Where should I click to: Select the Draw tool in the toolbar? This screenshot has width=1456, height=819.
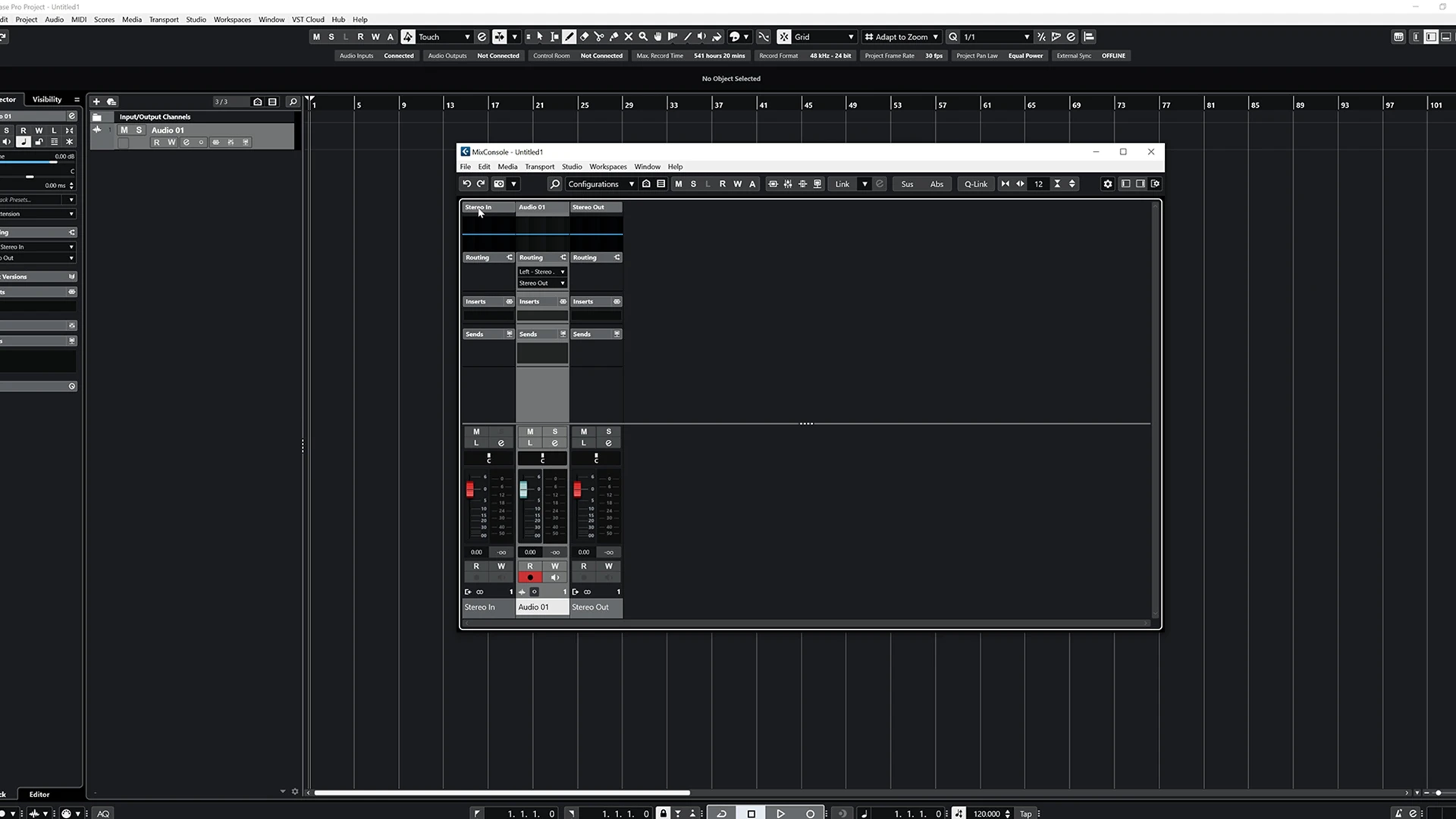click(x=569, y=36)
